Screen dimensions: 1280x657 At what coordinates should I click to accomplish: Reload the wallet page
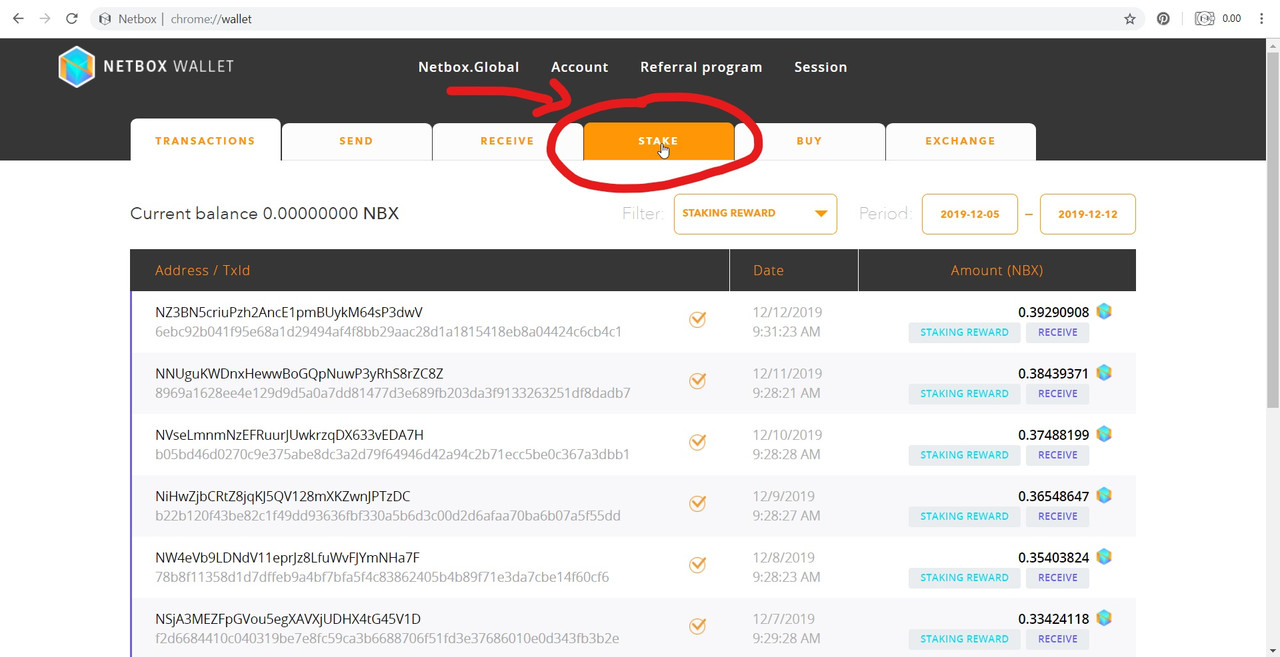coord(71,19)
